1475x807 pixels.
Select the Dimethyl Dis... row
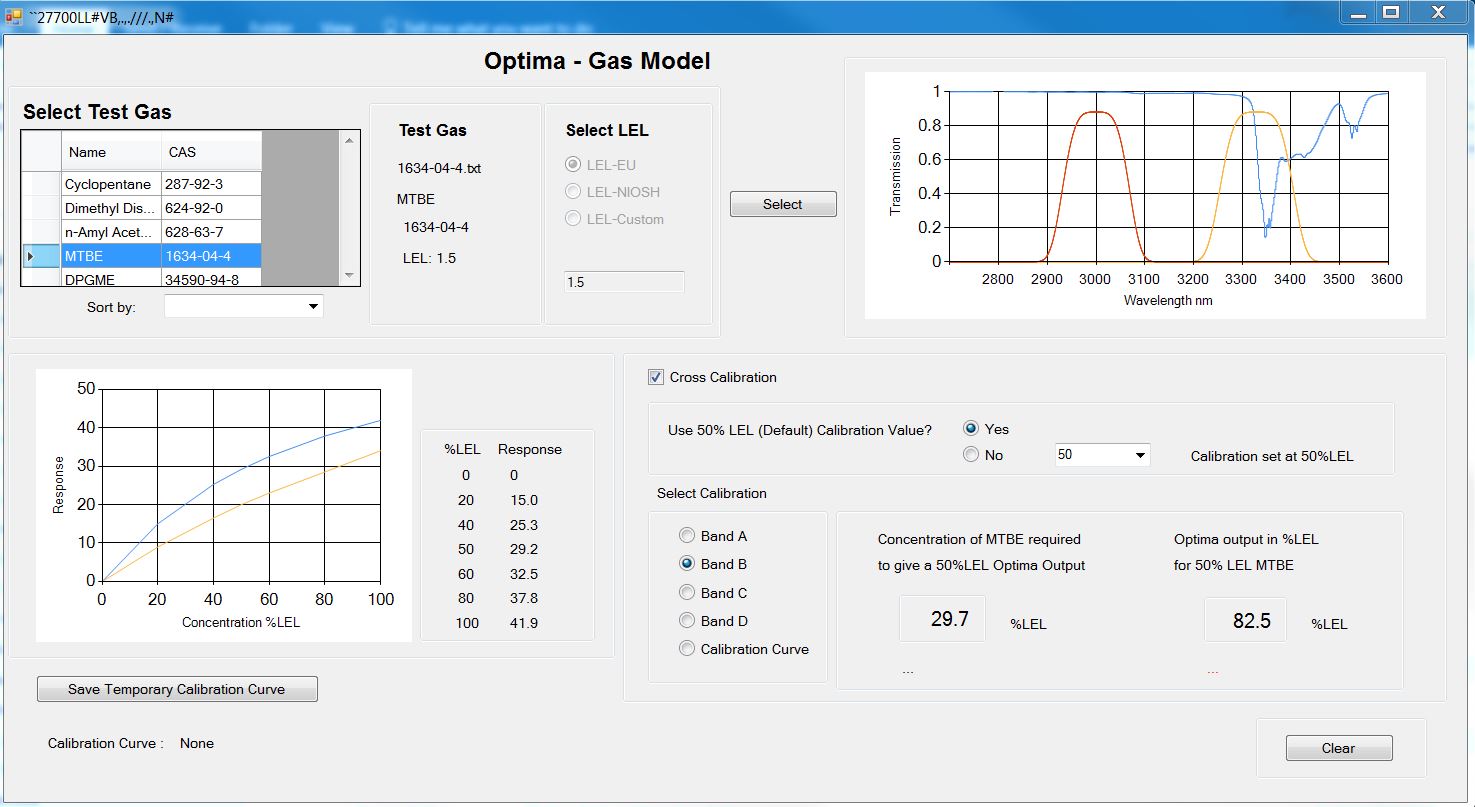142,208
